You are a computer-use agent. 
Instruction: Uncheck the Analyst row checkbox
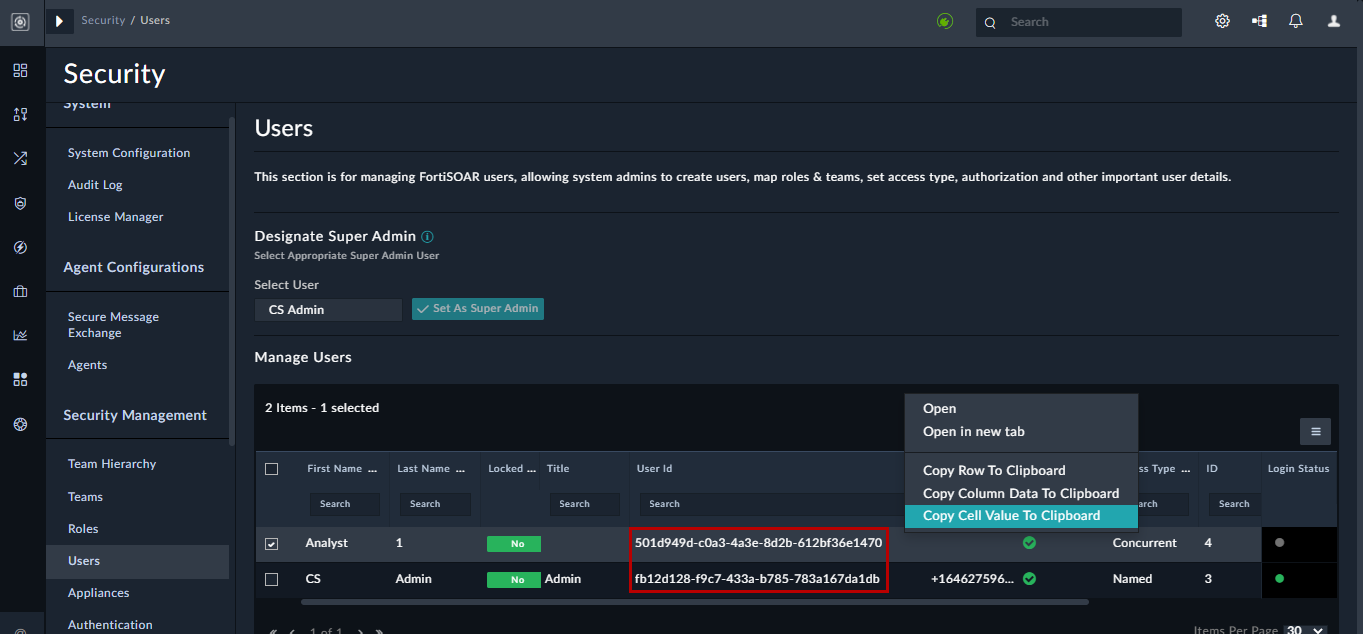272,544
